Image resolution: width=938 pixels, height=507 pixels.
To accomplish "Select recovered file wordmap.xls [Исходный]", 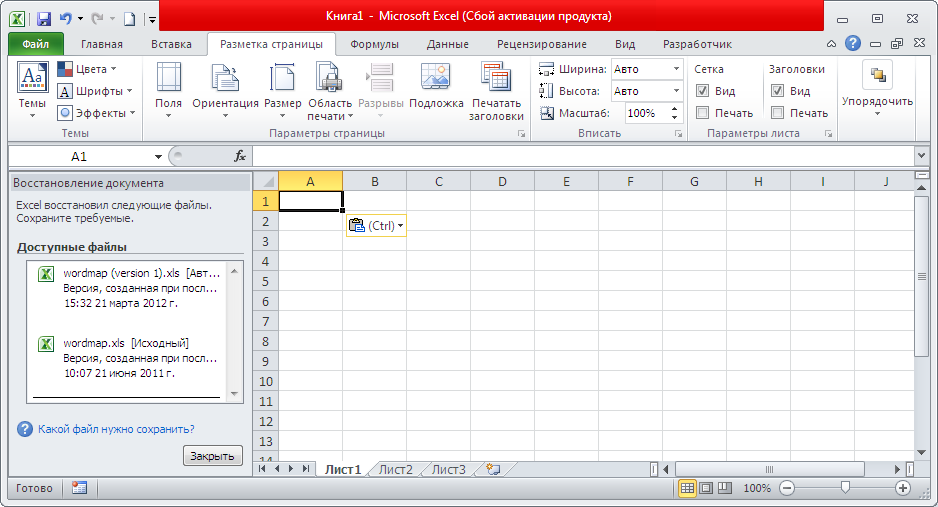I will 127,358.
